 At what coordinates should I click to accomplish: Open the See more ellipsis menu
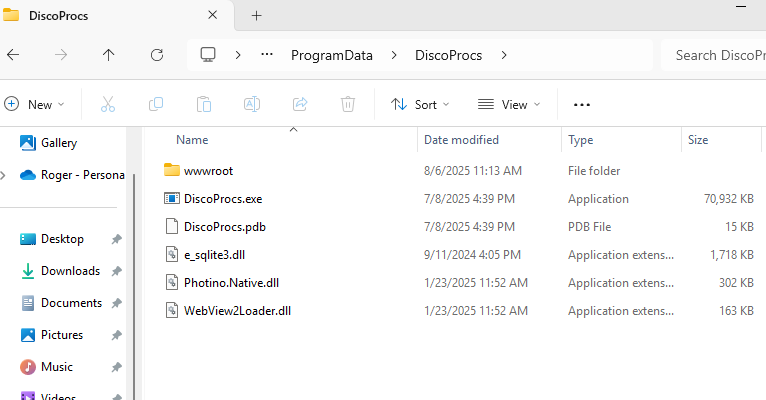click(x=582, y=104)
